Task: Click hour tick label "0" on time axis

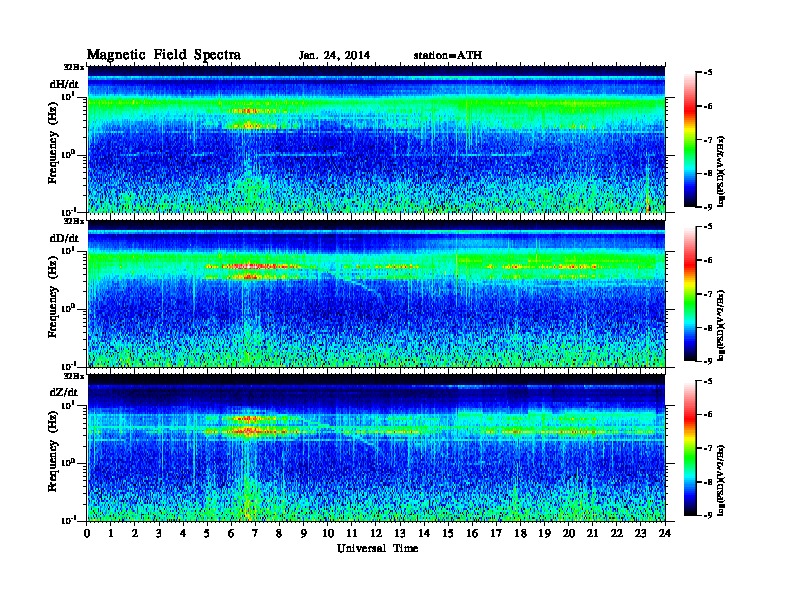Action: coord(87,533)
